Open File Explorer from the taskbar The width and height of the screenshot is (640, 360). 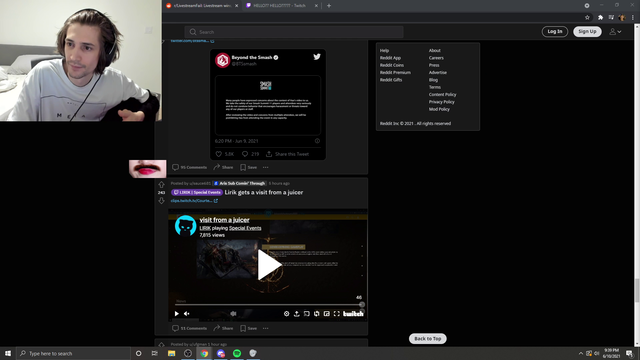tap(171, 353)
